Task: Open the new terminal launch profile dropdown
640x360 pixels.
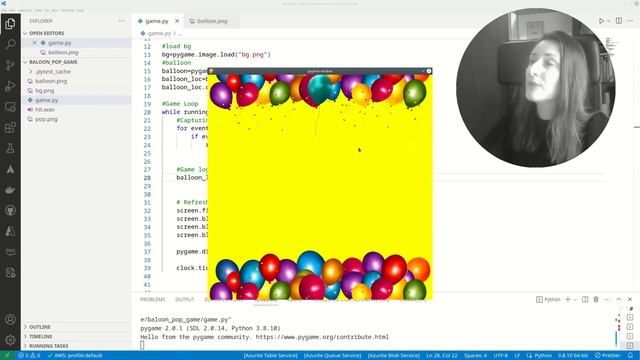Action: pyautogui.click(x=575, y=300)
